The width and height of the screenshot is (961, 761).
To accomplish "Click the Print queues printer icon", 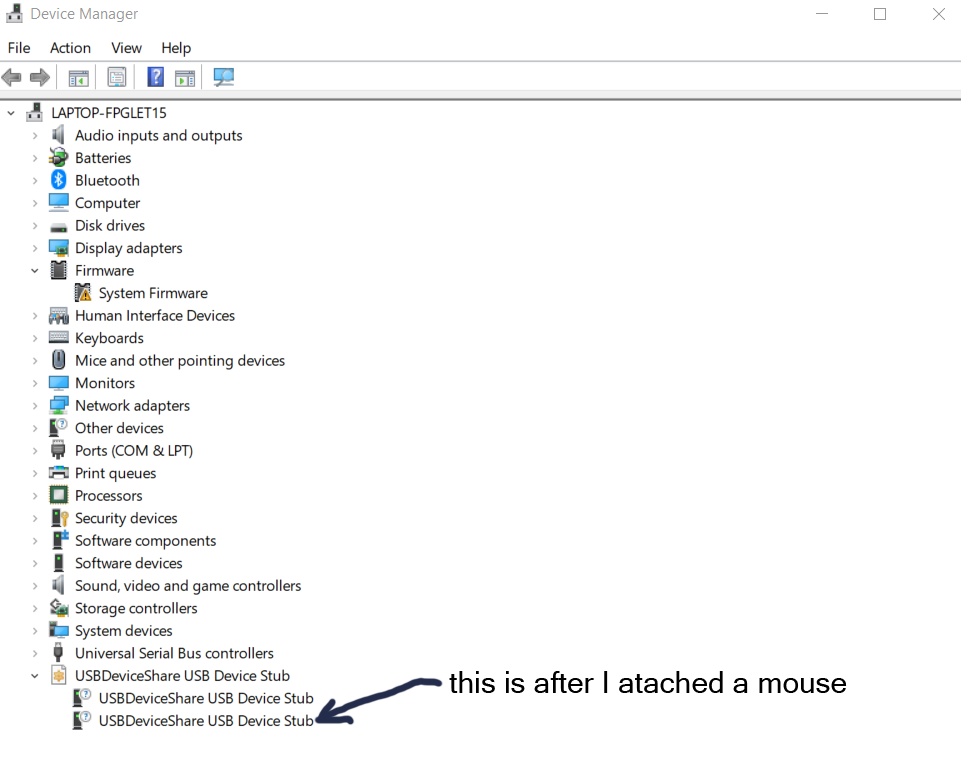I will pos(59,472).
